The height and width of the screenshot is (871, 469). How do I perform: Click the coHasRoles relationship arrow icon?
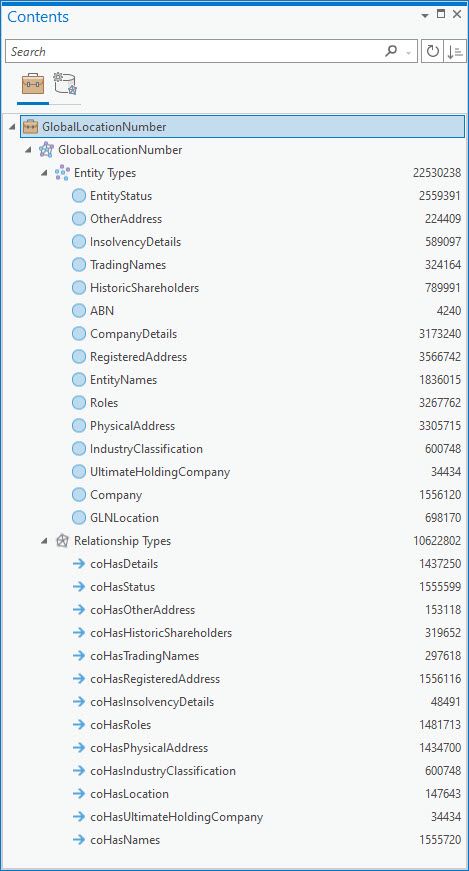point(79,725)
